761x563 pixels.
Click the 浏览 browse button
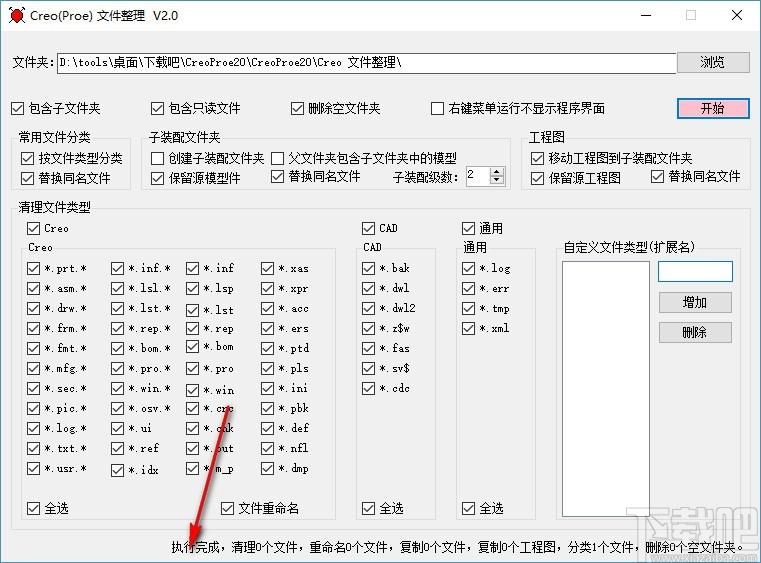(712, 62)
